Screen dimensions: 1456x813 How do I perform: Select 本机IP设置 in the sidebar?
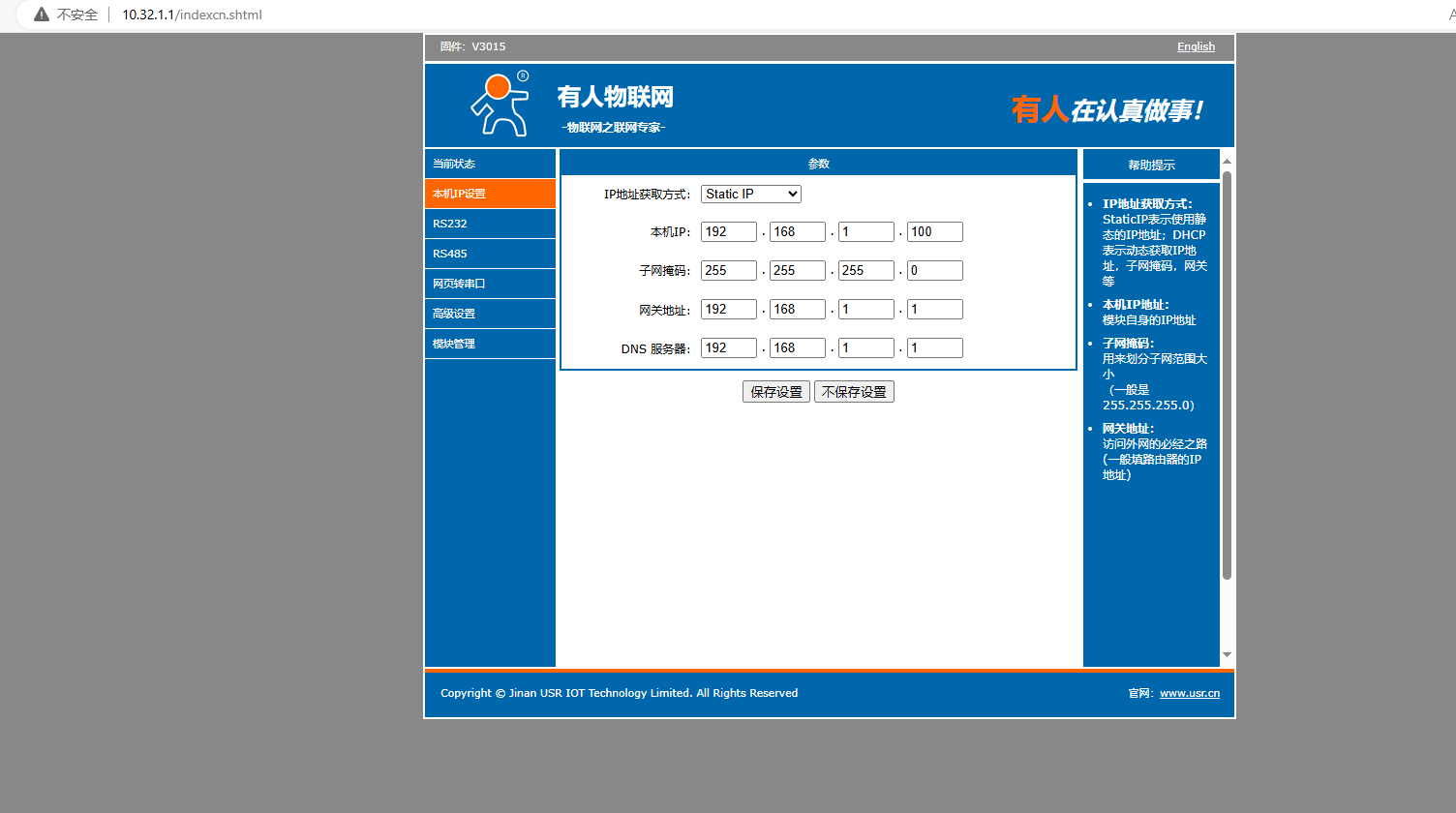click(x=490, y=194)
